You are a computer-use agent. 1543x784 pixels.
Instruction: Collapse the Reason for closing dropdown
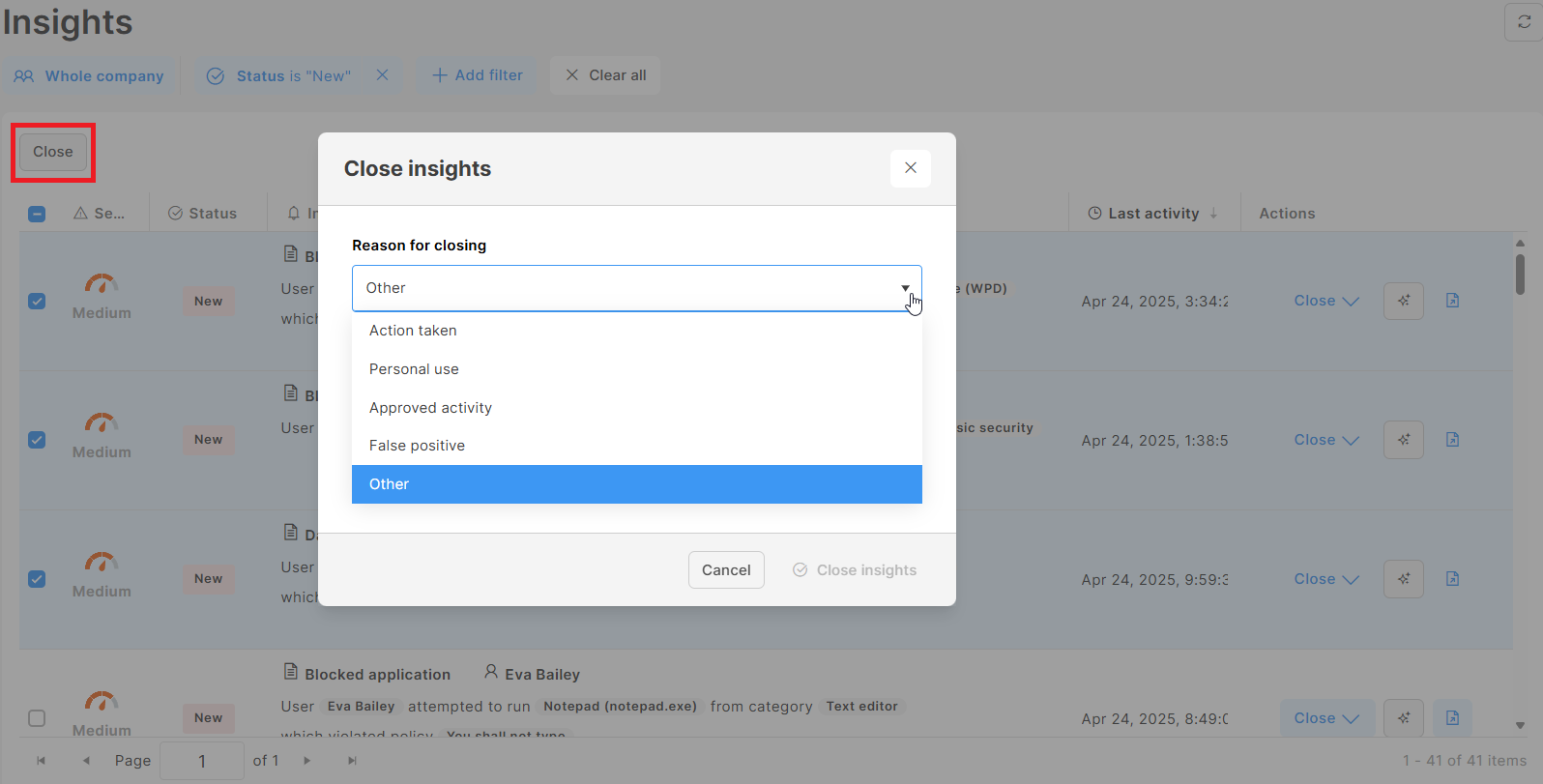pos(905,288)
